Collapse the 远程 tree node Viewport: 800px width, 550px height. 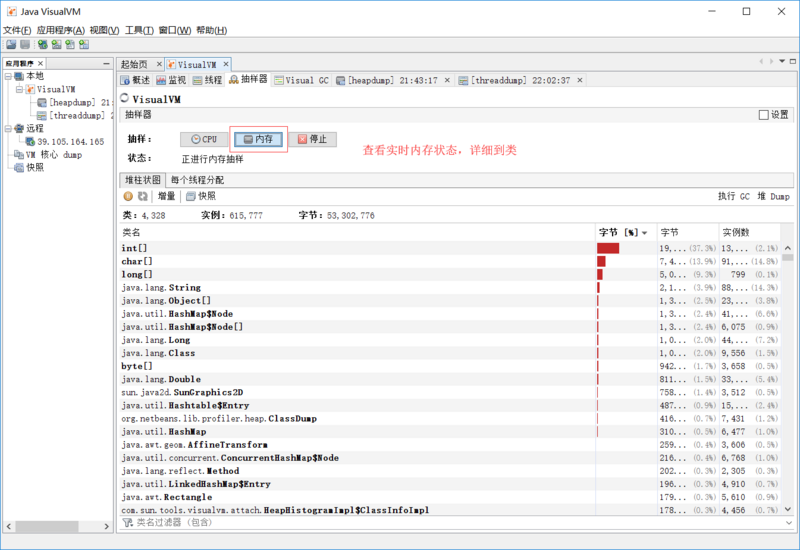8,128
